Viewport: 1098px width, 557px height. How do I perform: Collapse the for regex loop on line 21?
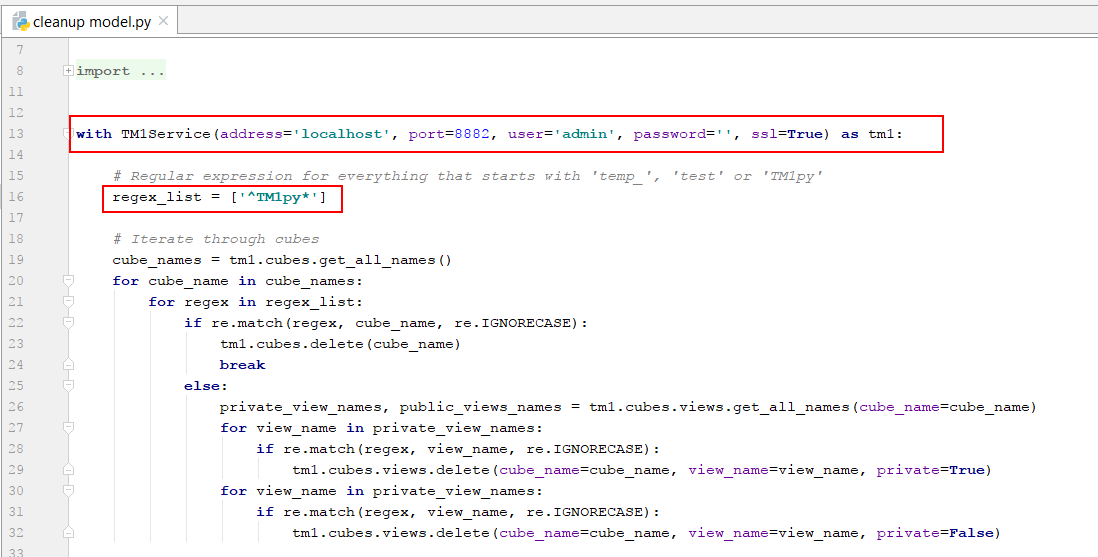click(68, 301)
